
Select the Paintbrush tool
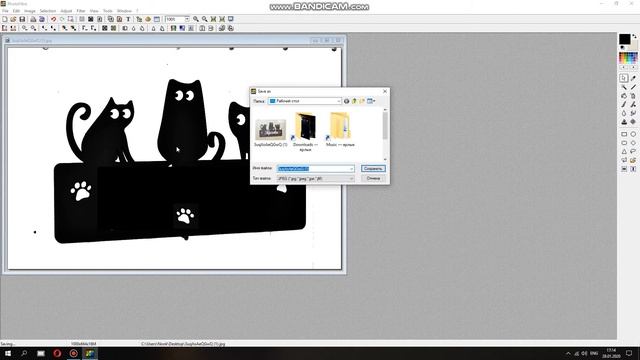pyautogui.click(x=624, y=104)
